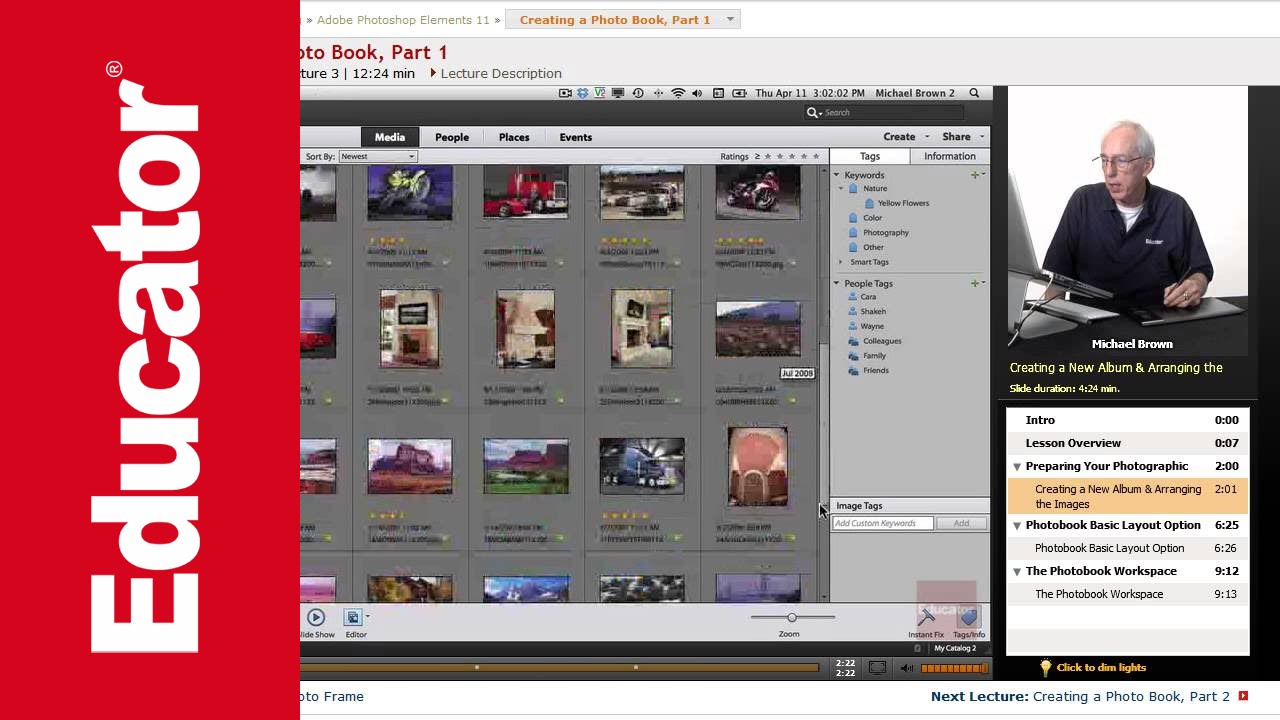Click the Cara person tag icon
Screen dimensions: 1280x720
click(x=853, y=296)
